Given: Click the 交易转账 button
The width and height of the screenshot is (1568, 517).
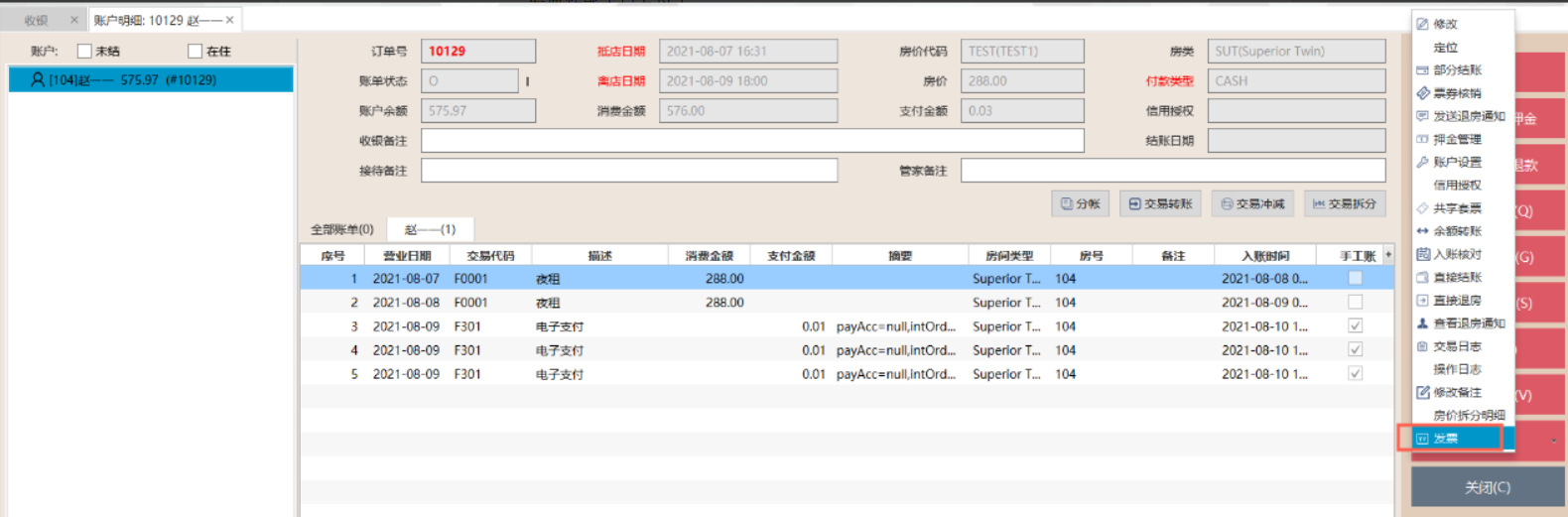Looking at the screenshot, I should 1160,203.
